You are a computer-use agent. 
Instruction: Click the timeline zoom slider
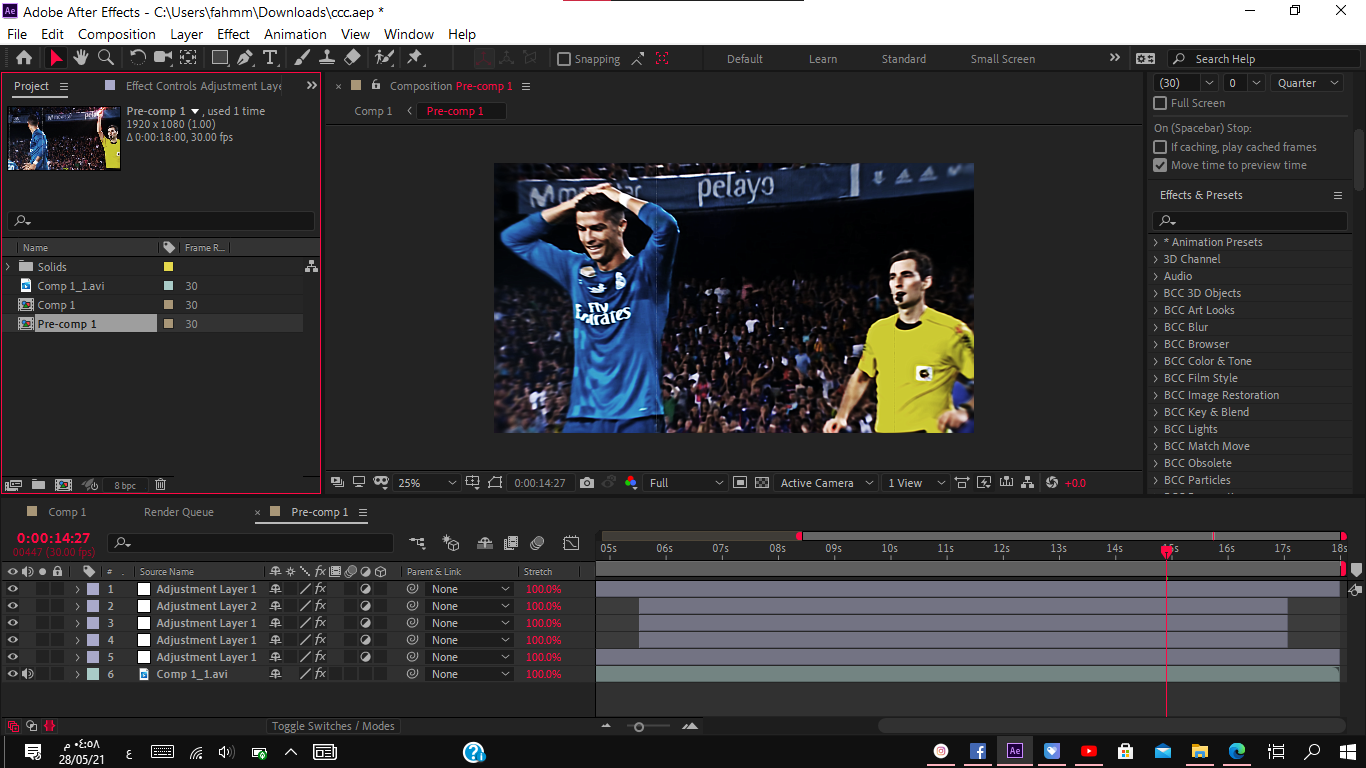(639, 727)
